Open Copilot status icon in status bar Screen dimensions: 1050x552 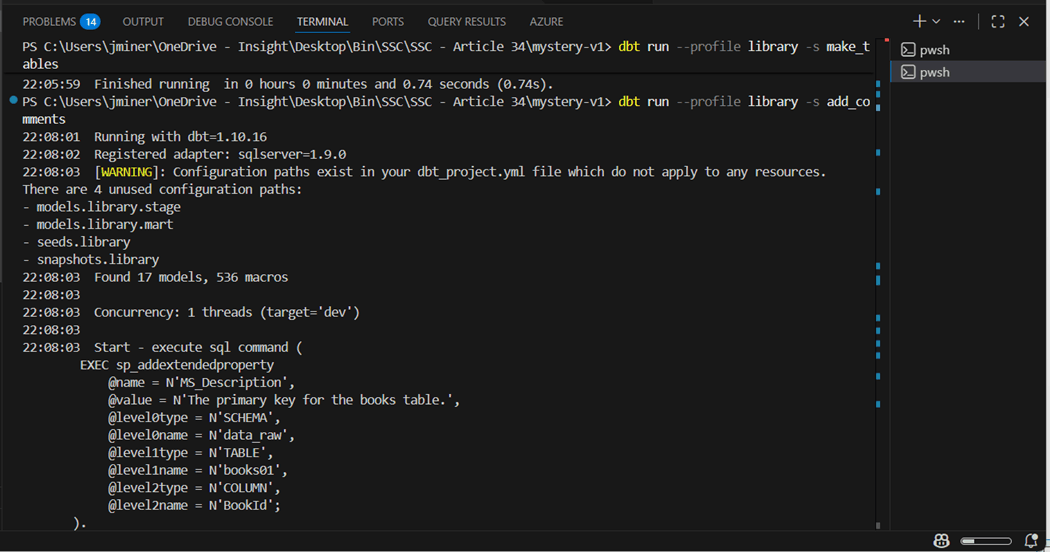[942, 541]
